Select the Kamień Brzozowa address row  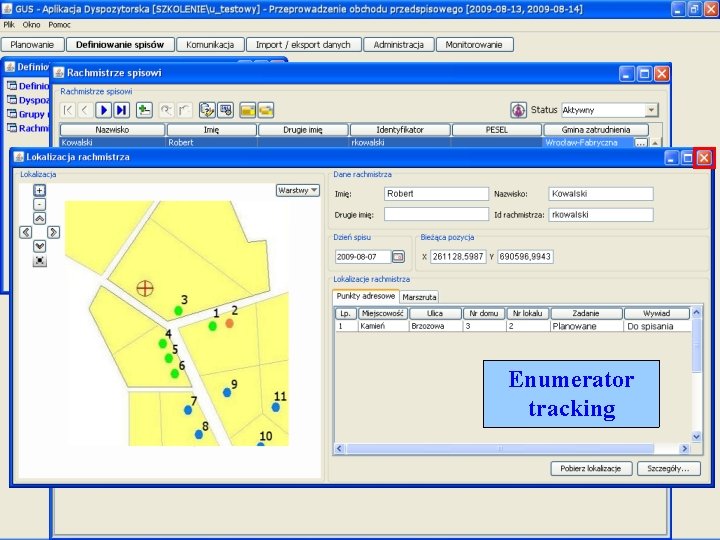click(513, 326)
